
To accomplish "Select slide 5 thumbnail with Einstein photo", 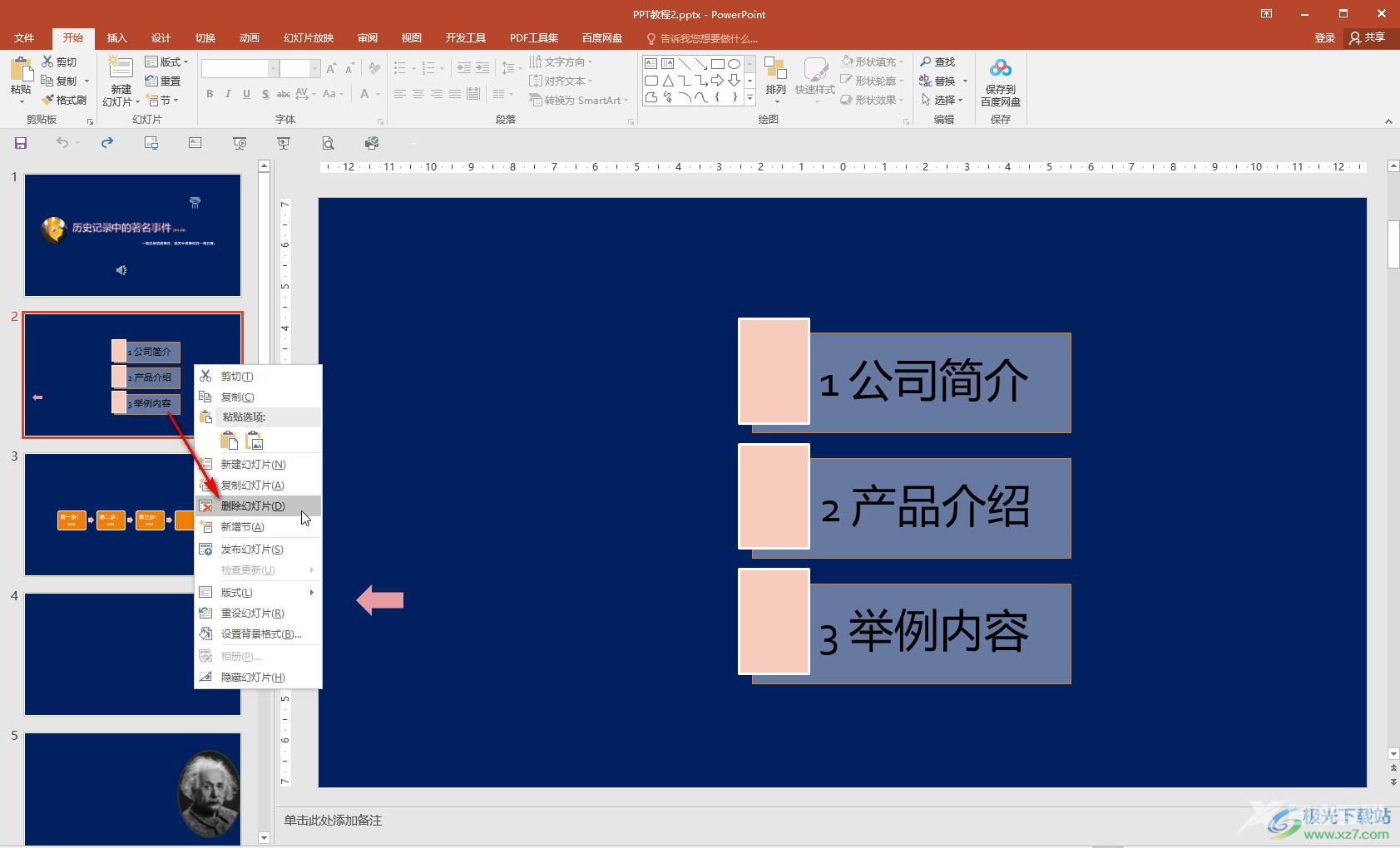I will point(132,788).
